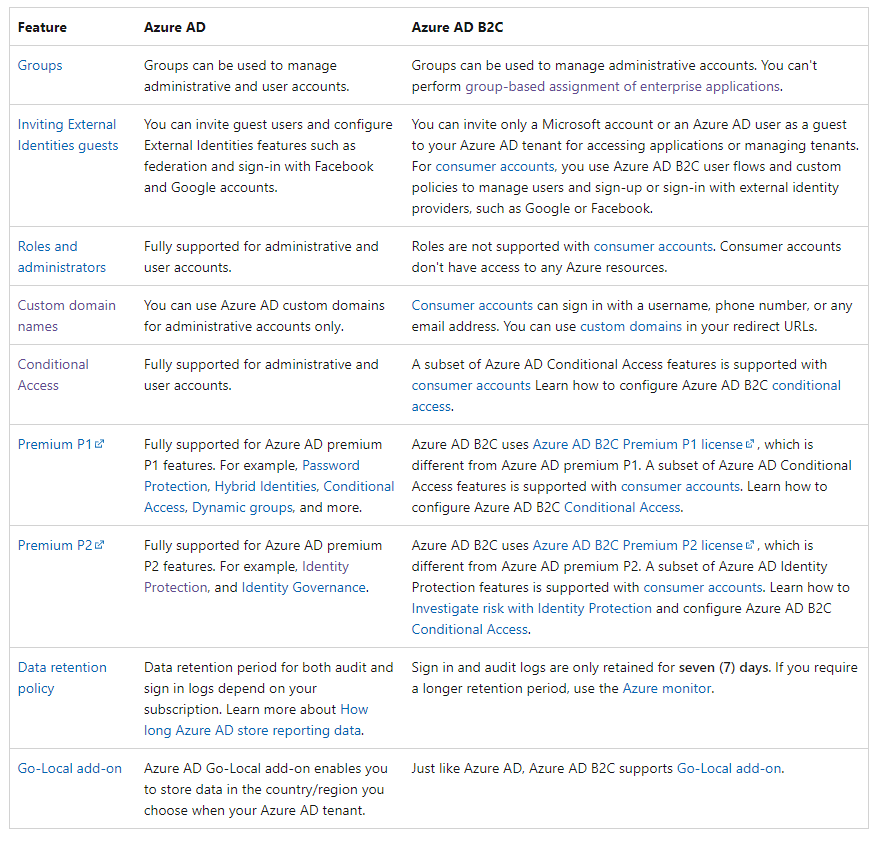The image size is (877, 841).
Task: Open custom domains link in redirect URLs sentence
Action: [631, 326]
